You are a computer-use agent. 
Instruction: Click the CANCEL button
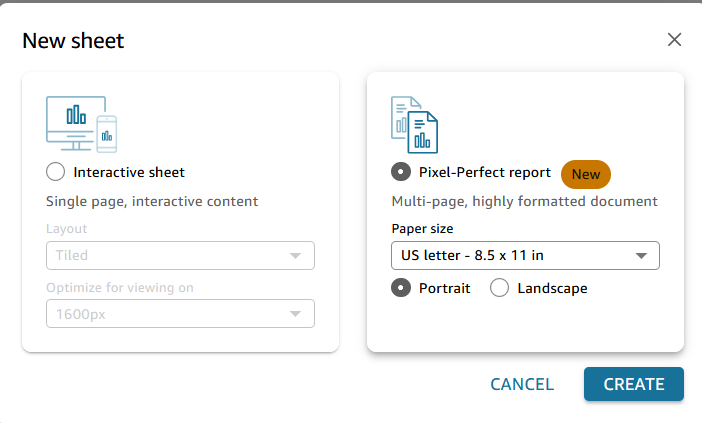coord(522,385)
